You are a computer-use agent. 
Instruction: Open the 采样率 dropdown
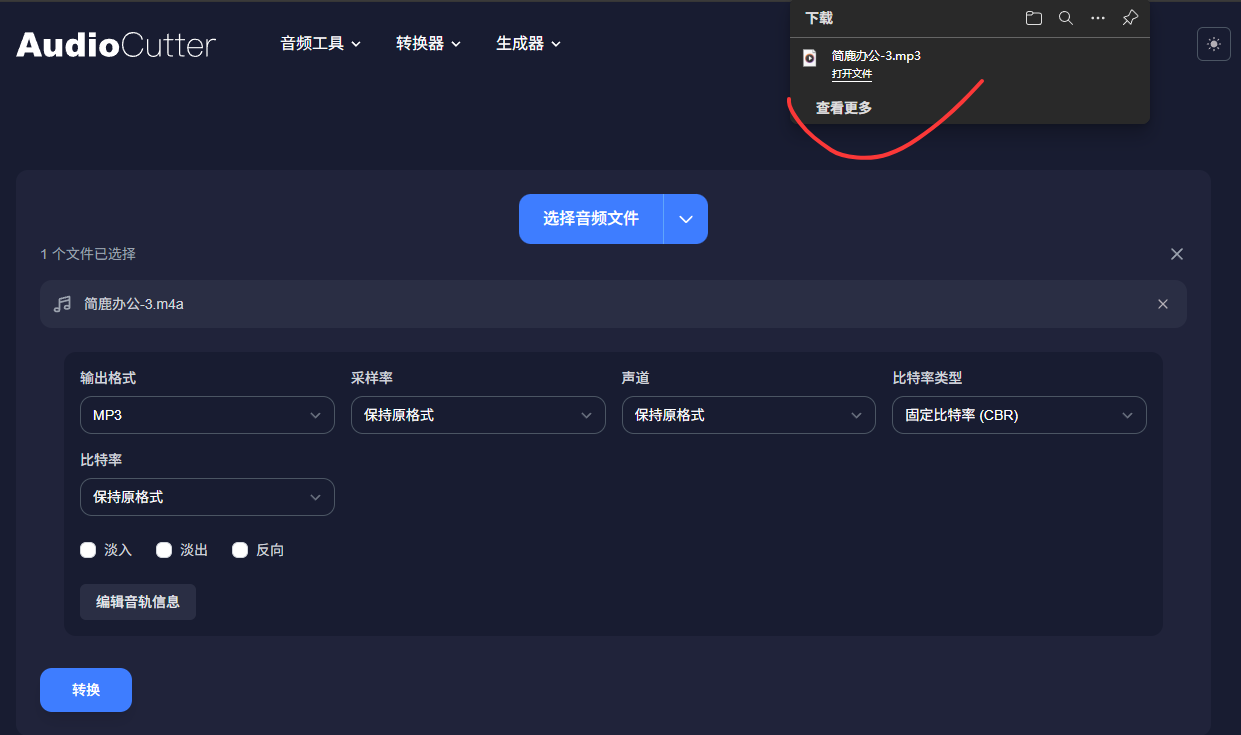point(478,415)
